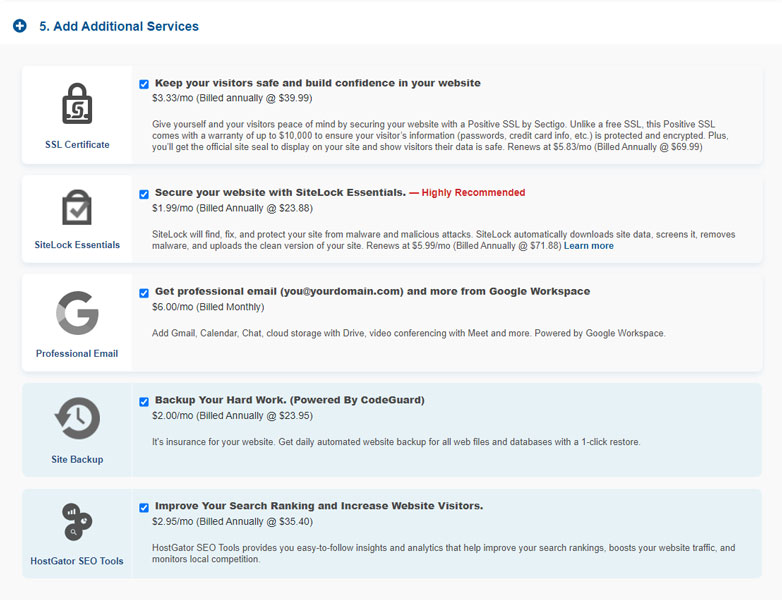This screenshot has height=600, width=782.
Task: Click 'Improve Your Search Ranking' title text
Action: (319, 506)
